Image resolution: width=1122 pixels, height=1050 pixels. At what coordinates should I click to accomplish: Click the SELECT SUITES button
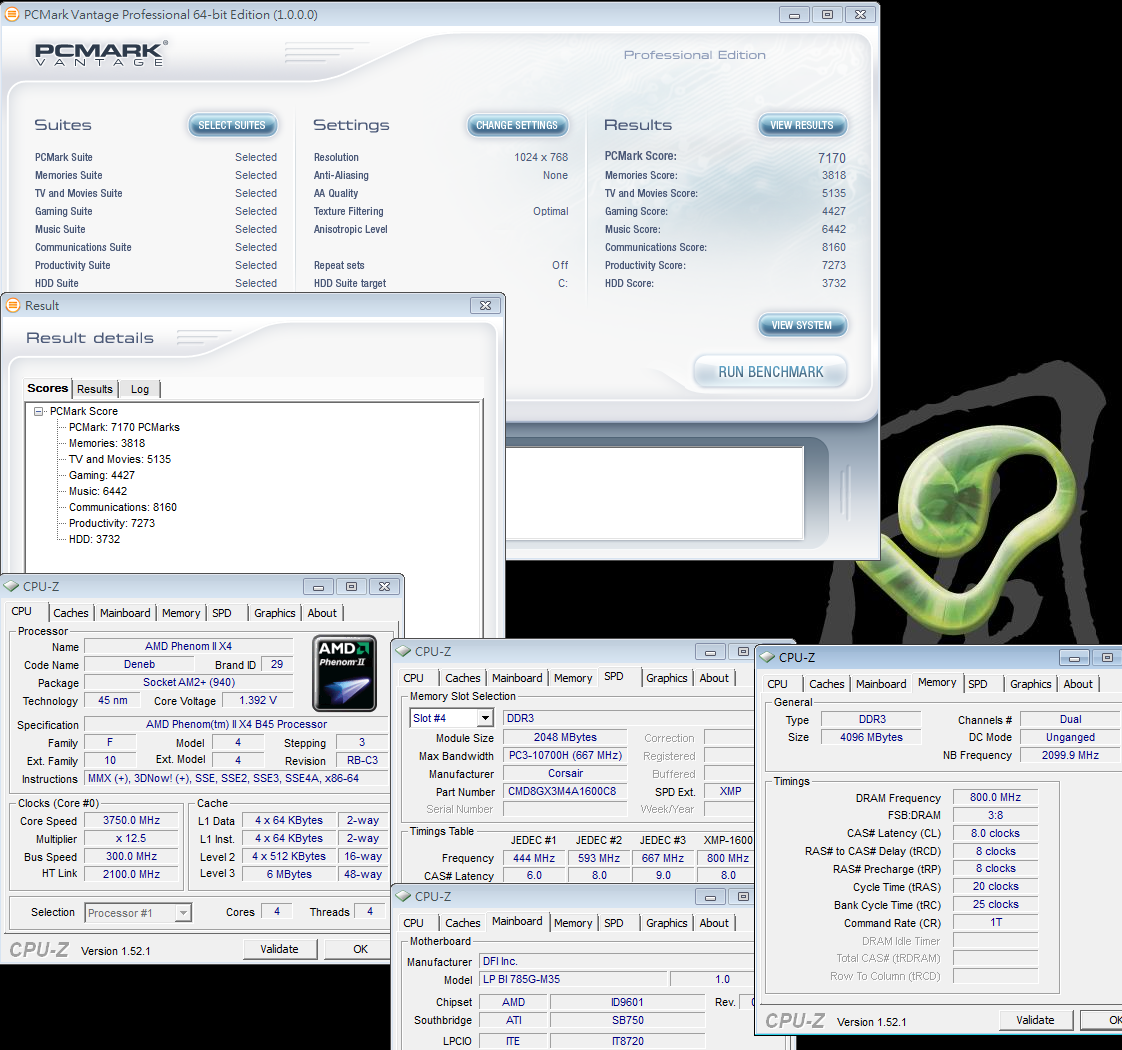pos(232,125)
